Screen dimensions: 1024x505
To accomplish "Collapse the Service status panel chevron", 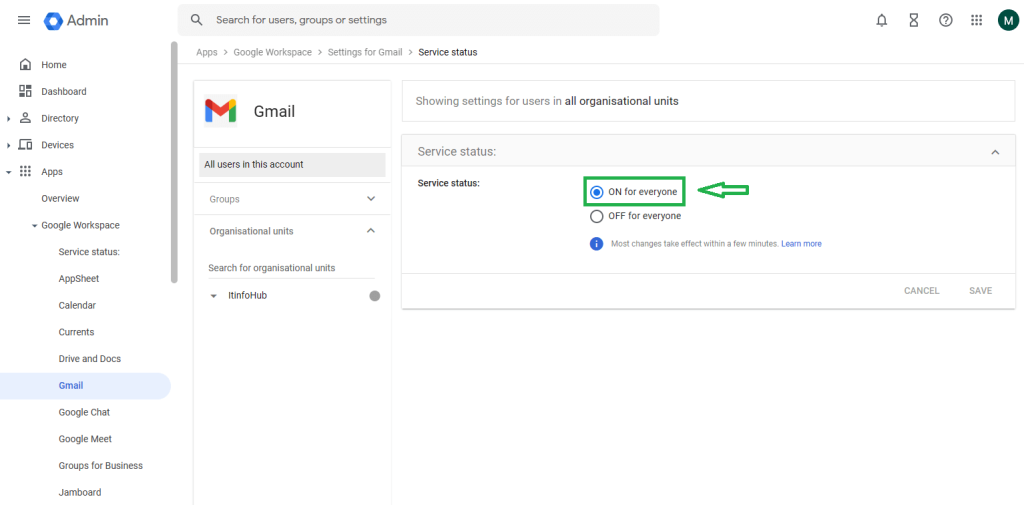I will point(995,152).
